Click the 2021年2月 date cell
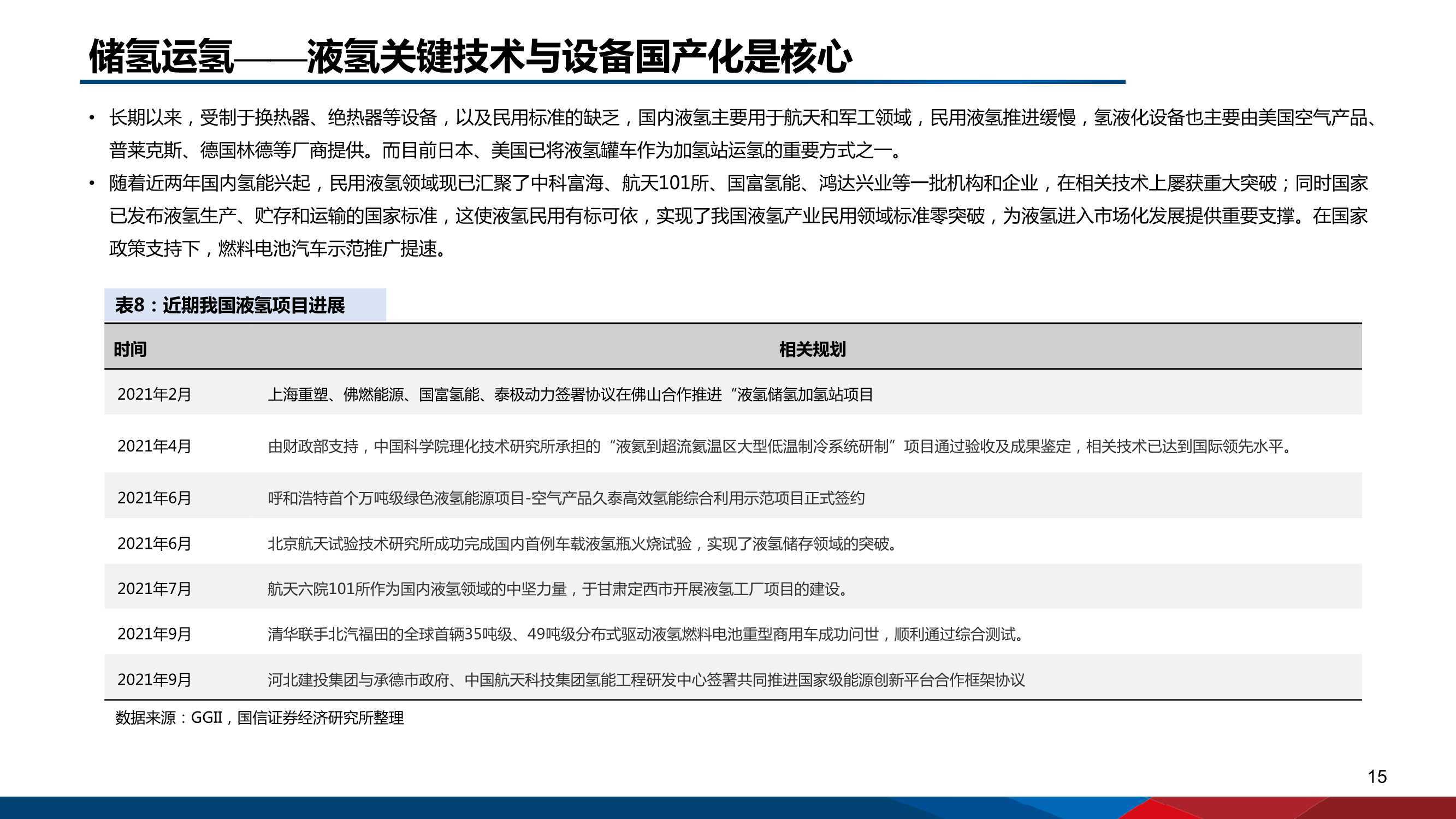 pyautogui.click(x=155, y=394)
